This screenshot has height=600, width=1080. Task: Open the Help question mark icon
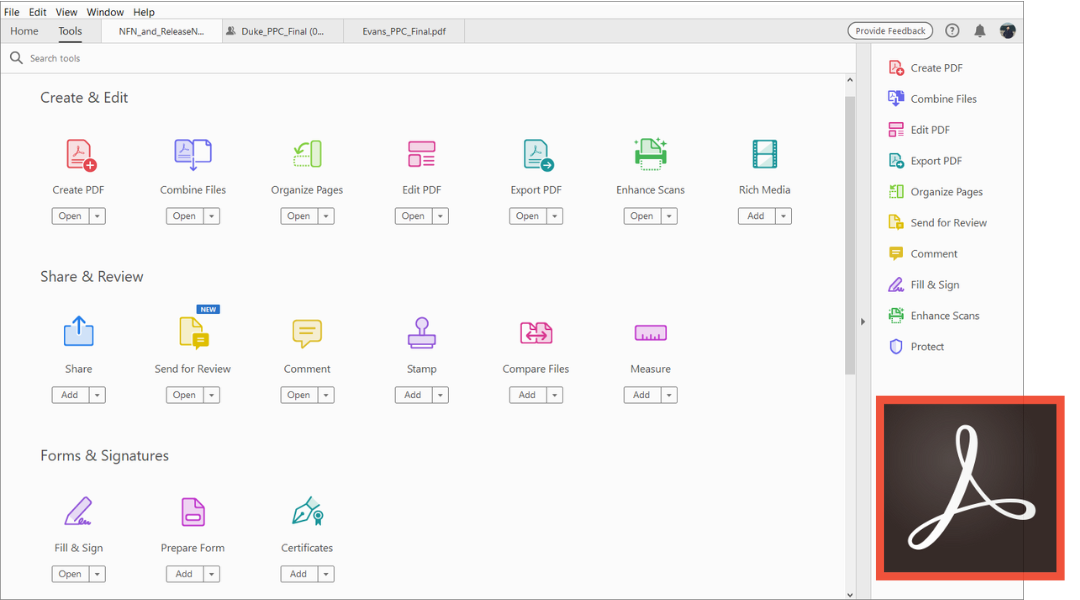[952, 31]
